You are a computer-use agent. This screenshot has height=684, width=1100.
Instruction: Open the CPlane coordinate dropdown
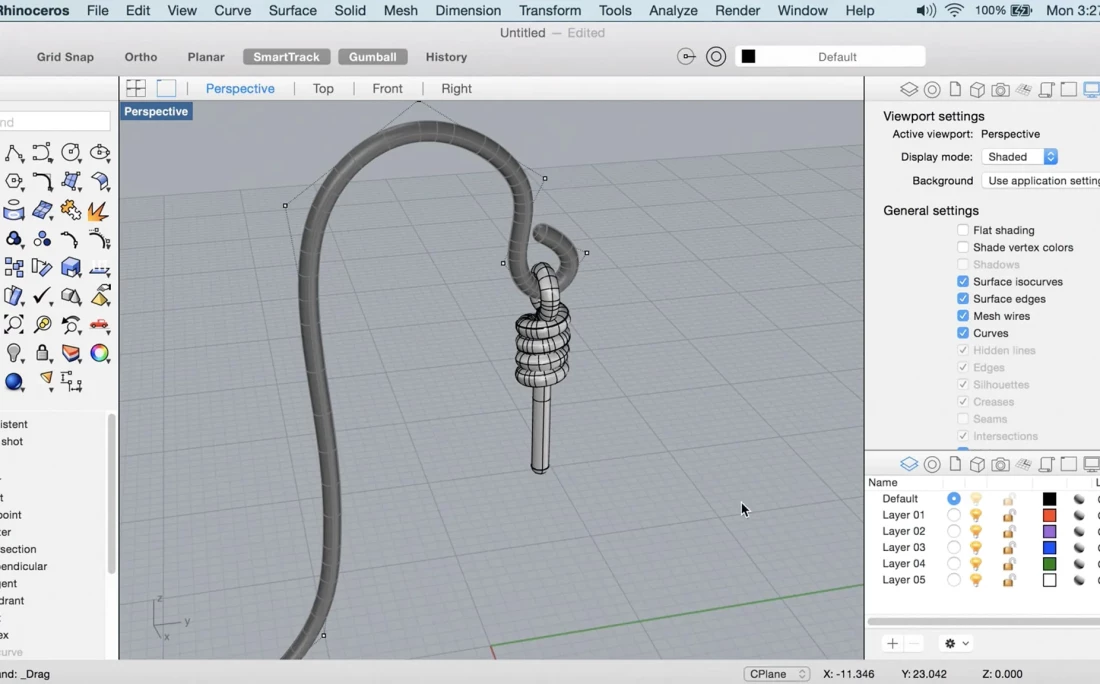click(x=777, y=673)
